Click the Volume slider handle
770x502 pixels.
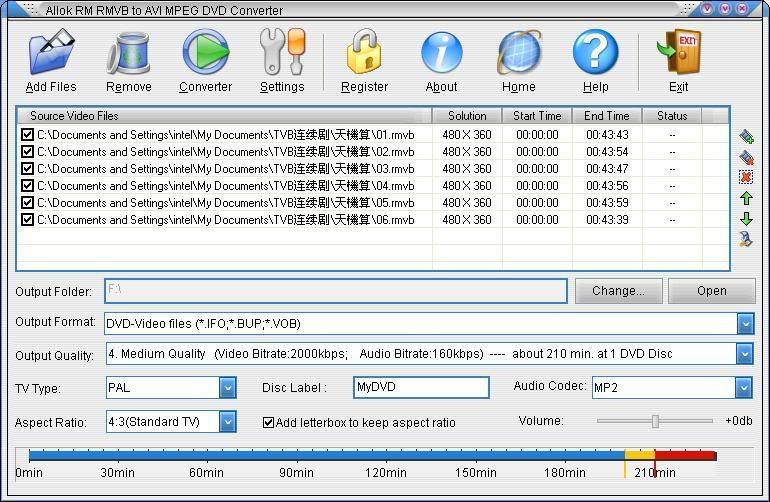pyautogui.click(x=655, y=421)
